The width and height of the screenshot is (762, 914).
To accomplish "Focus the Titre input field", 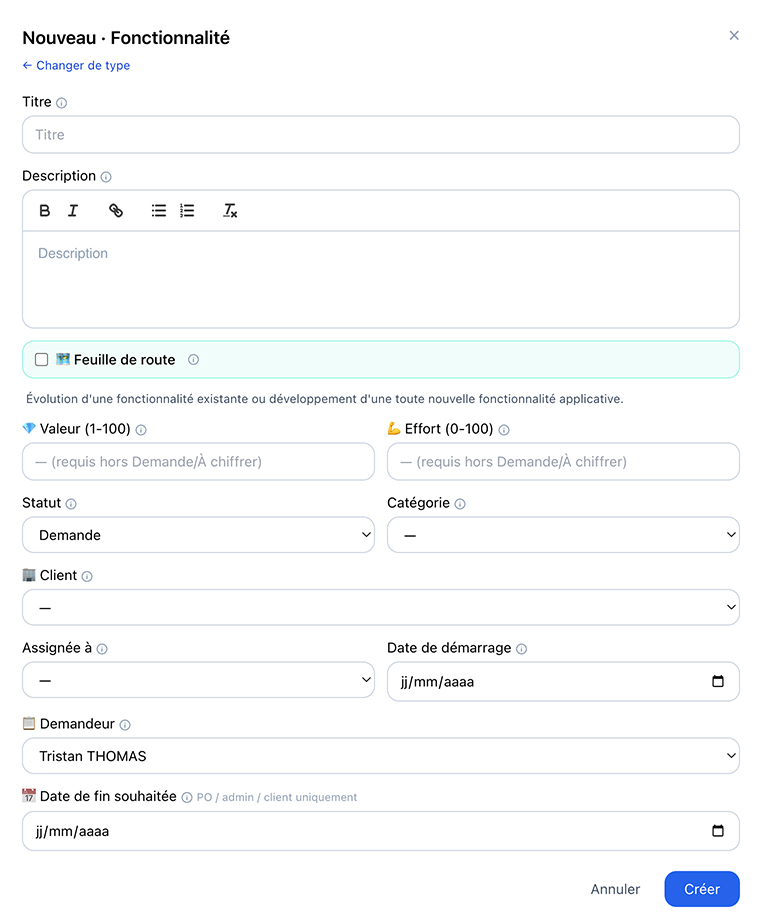I will tap(381, 135).
